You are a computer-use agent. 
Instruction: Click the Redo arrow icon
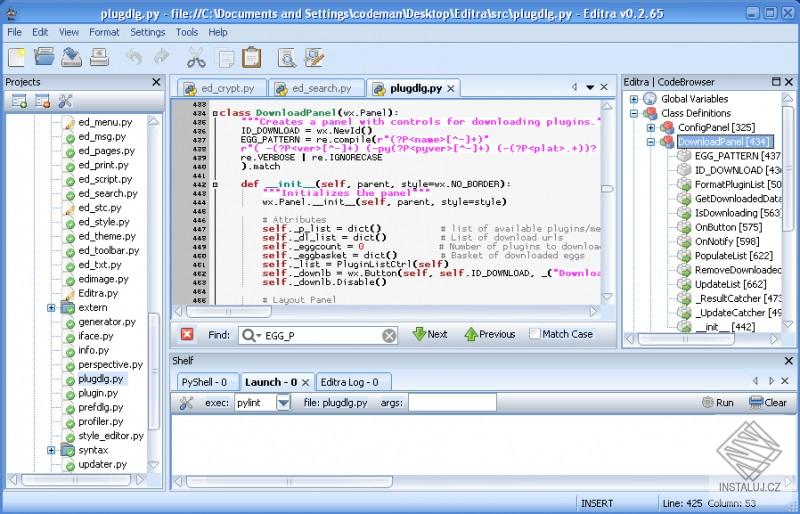point(162,57)
